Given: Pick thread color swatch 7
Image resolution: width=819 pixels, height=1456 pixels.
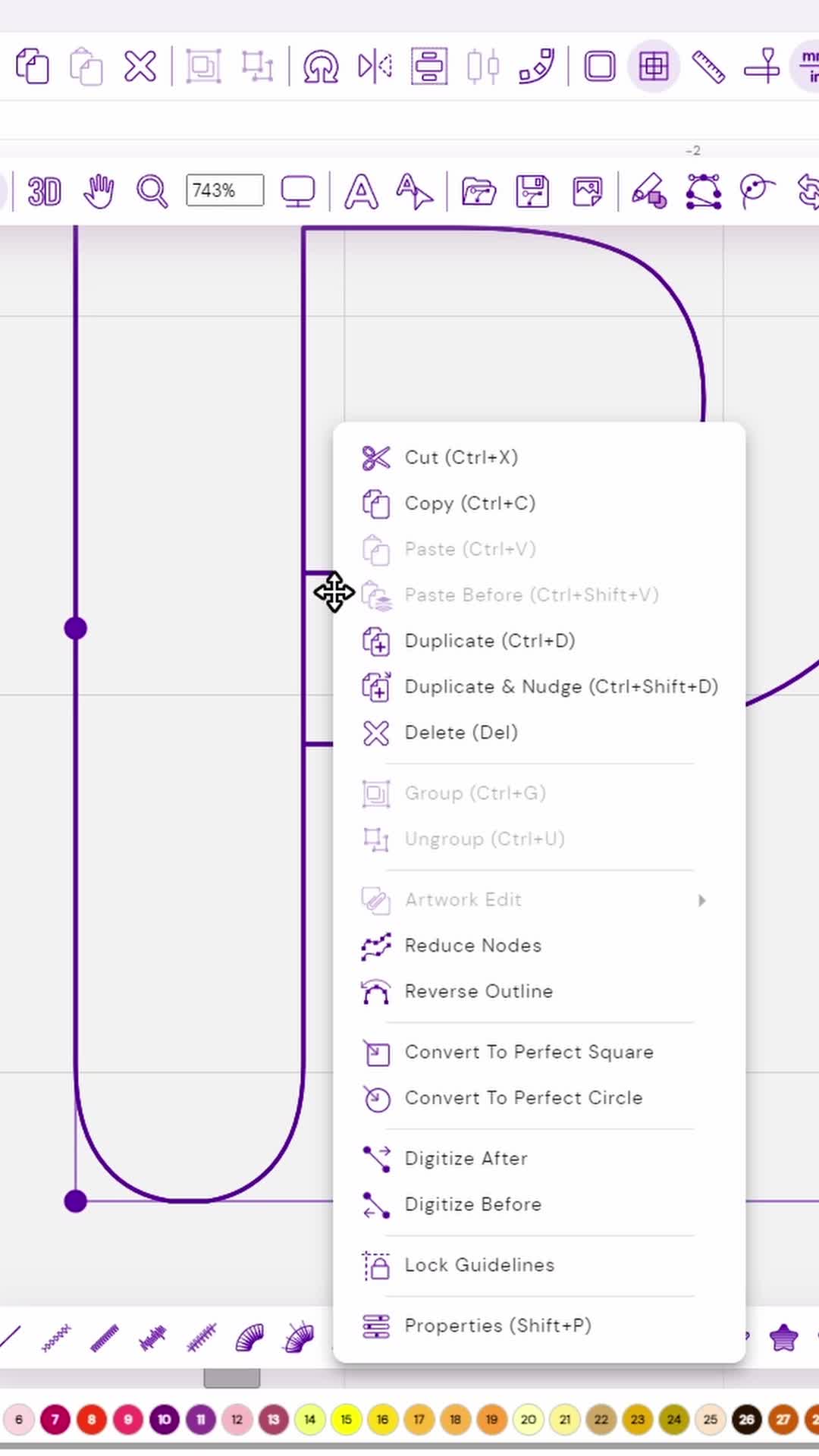Looking at the screenshot, I should tap(55, 1420).
